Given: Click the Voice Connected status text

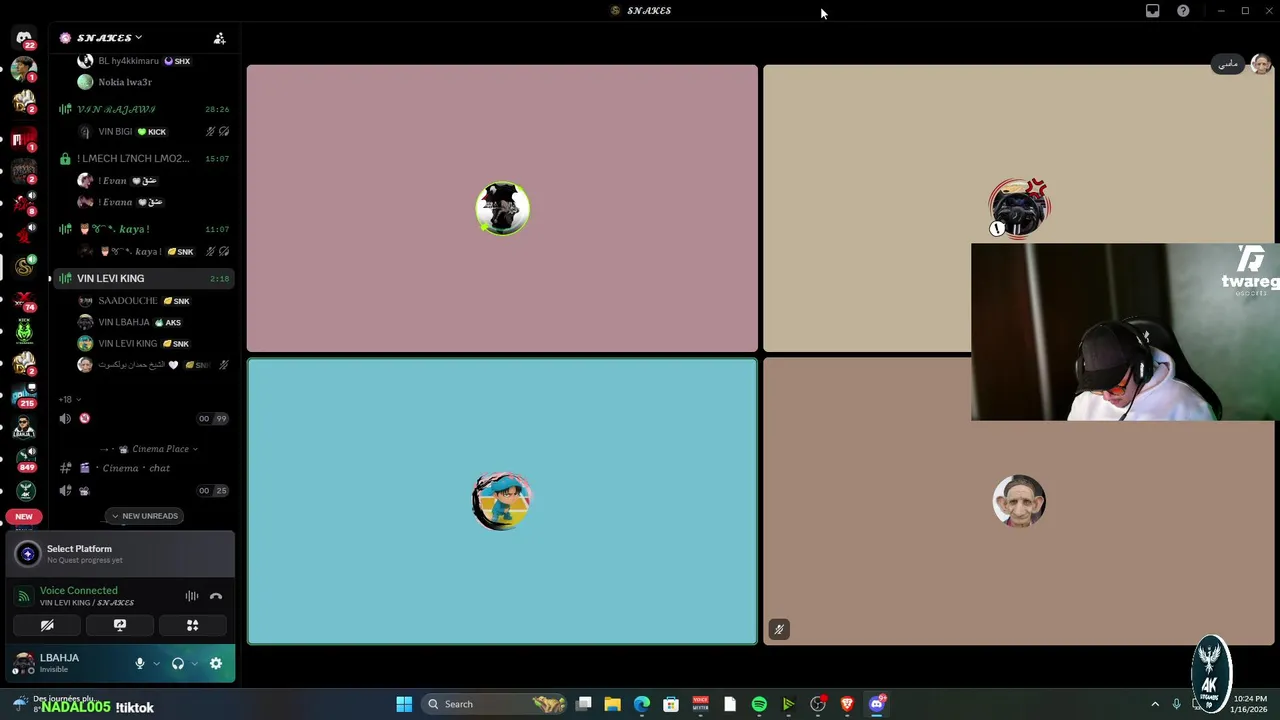Looking at the screenshot, I should [x=78, y=591].
